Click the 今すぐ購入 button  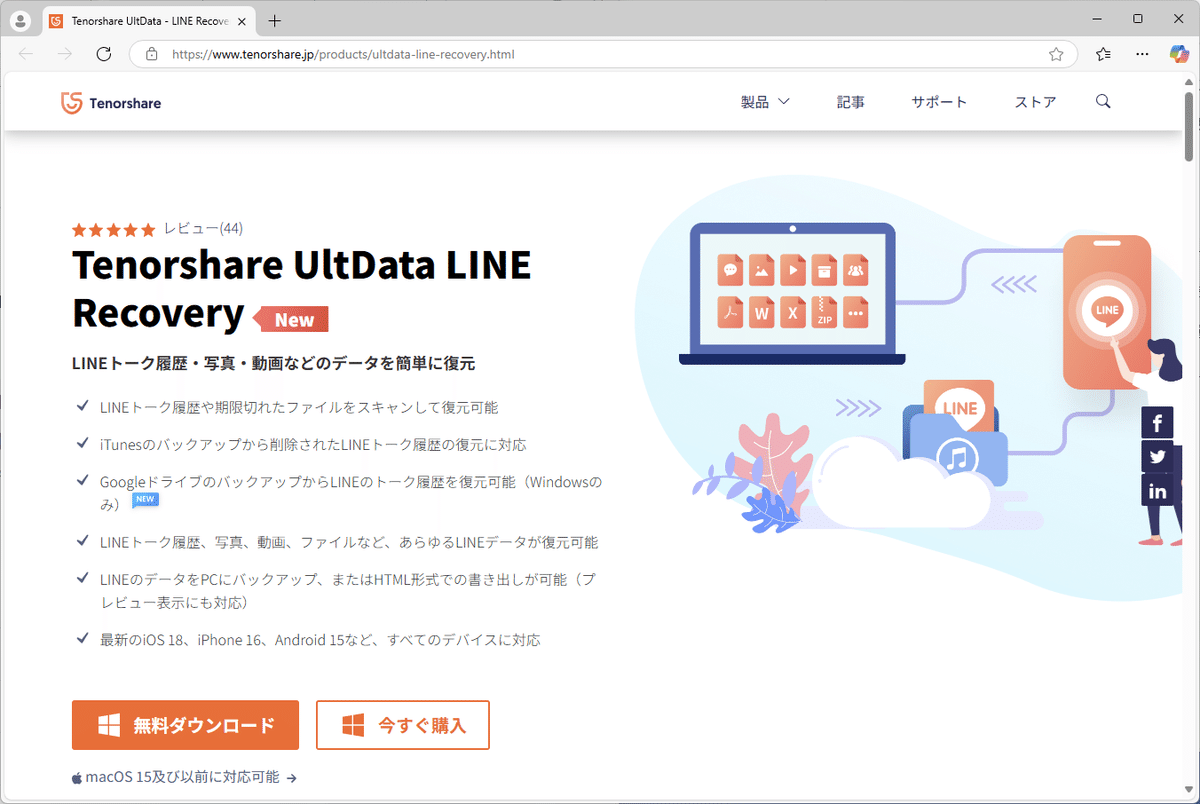click(x=403, y=725)
